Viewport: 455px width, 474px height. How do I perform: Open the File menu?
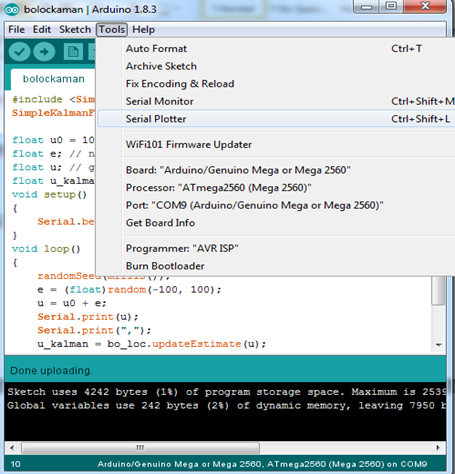[16, 30]
